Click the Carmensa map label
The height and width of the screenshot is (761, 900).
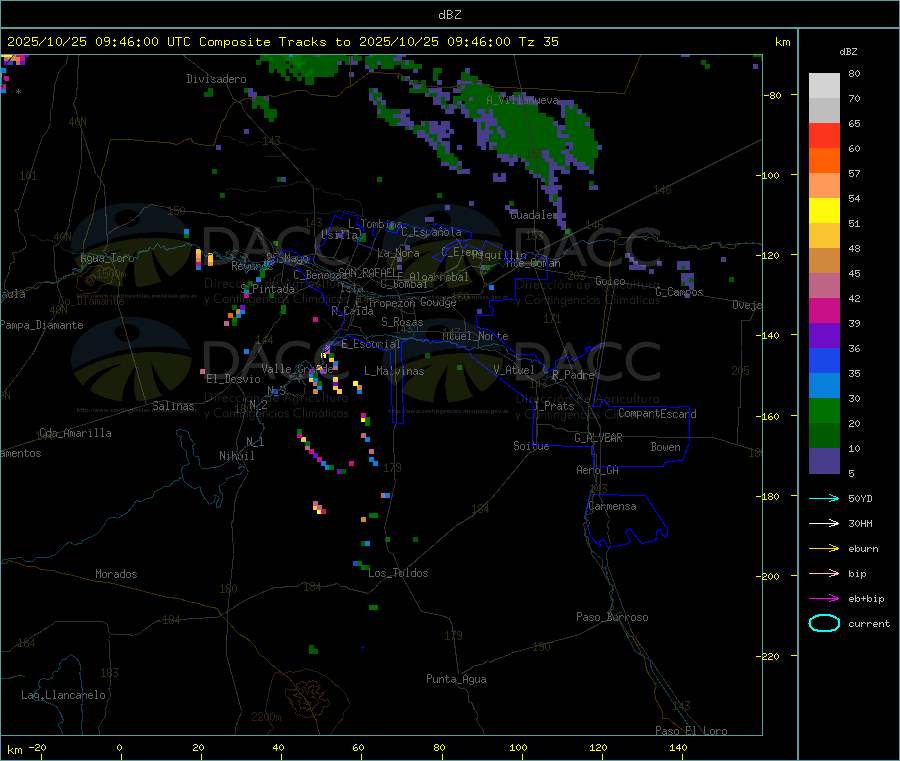tap(612, 506)
